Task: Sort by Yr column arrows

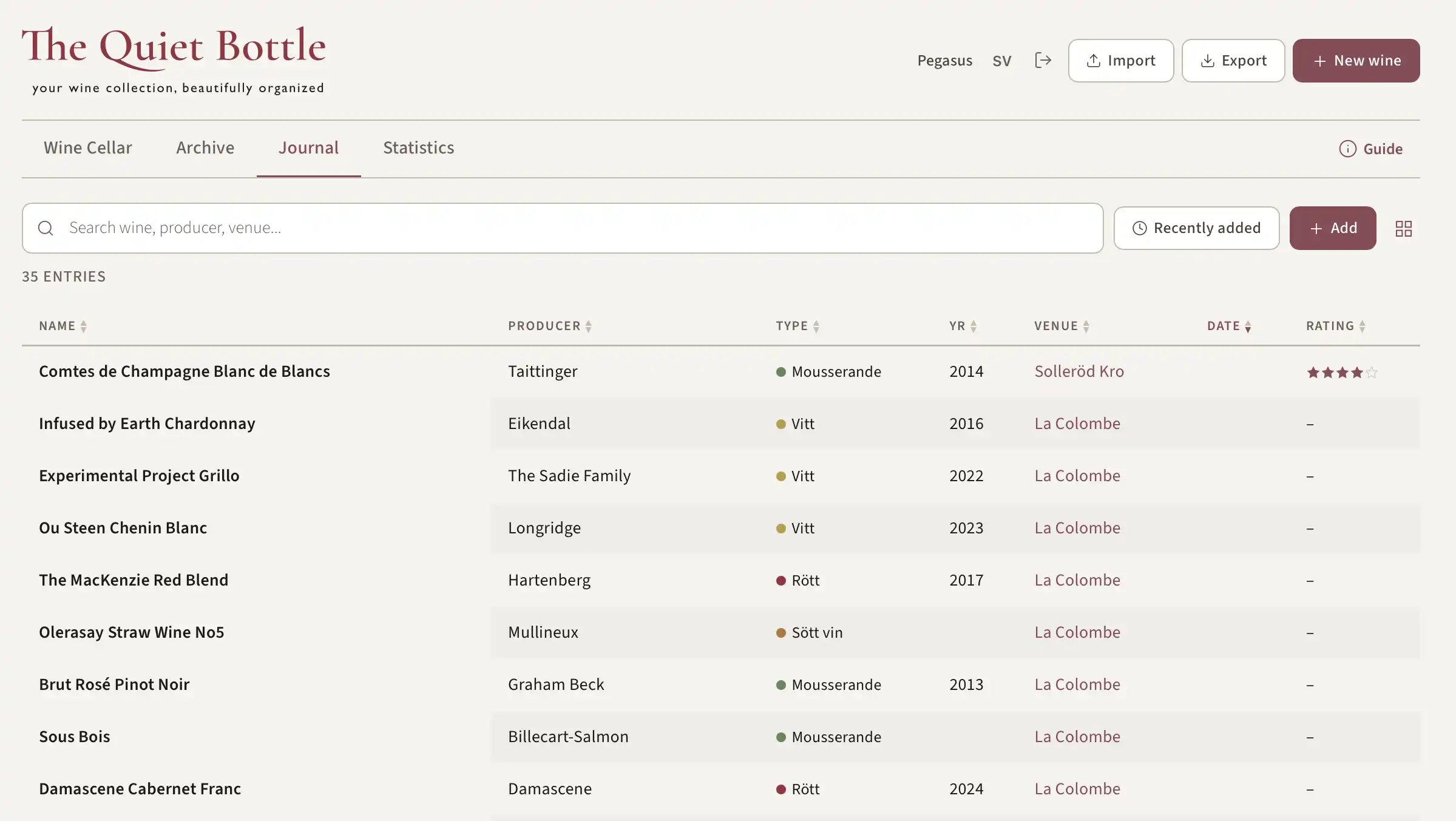Action: (973, 326)
